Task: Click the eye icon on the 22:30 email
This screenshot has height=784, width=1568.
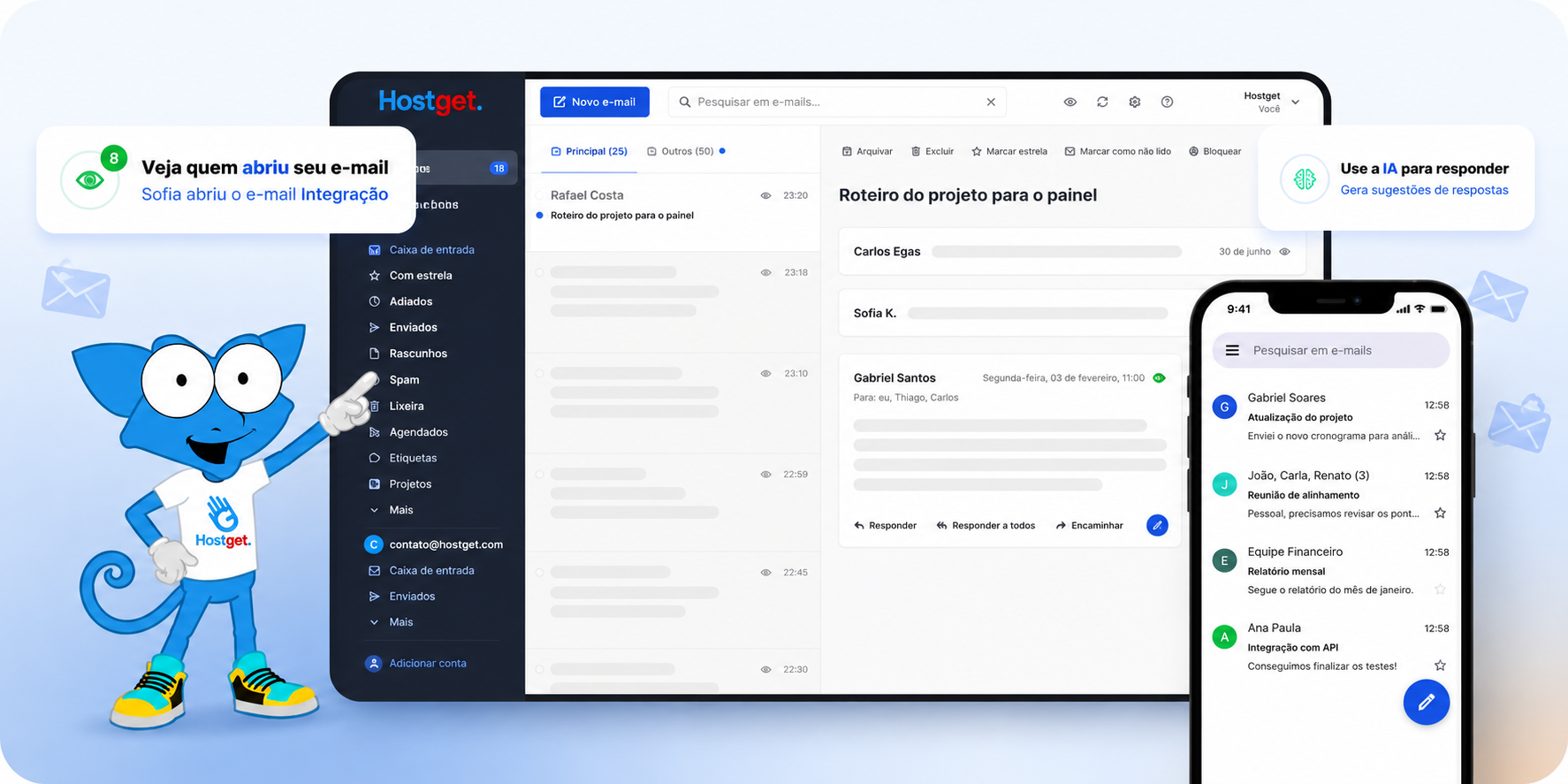Action: (765, 669)
